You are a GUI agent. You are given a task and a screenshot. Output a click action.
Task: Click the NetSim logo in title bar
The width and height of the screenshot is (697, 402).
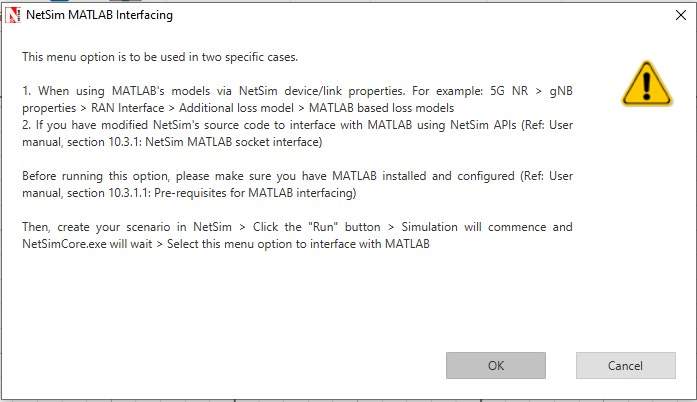[12, 15]
